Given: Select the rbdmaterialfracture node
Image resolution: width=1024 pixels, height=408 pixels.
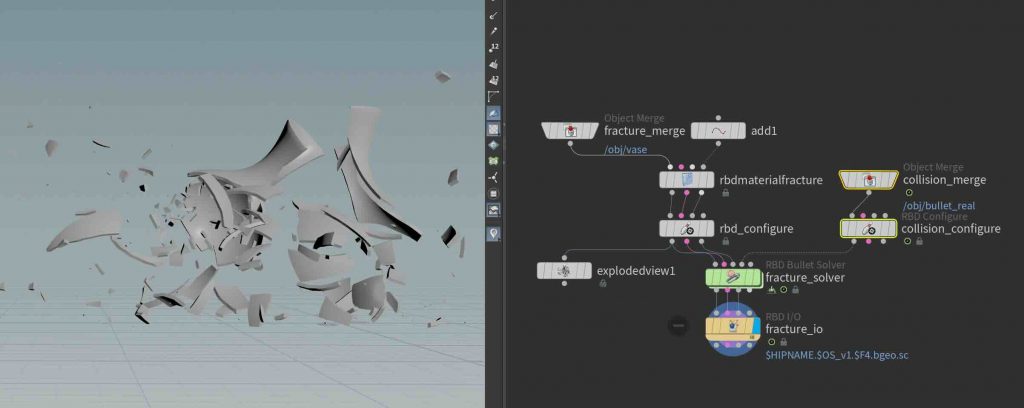Looking at the screenshot, I should 687,180.
